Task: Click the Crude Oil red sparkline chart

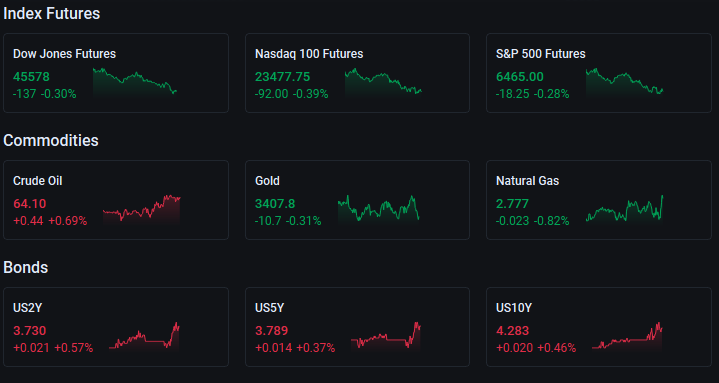Action: coord(142,210)
